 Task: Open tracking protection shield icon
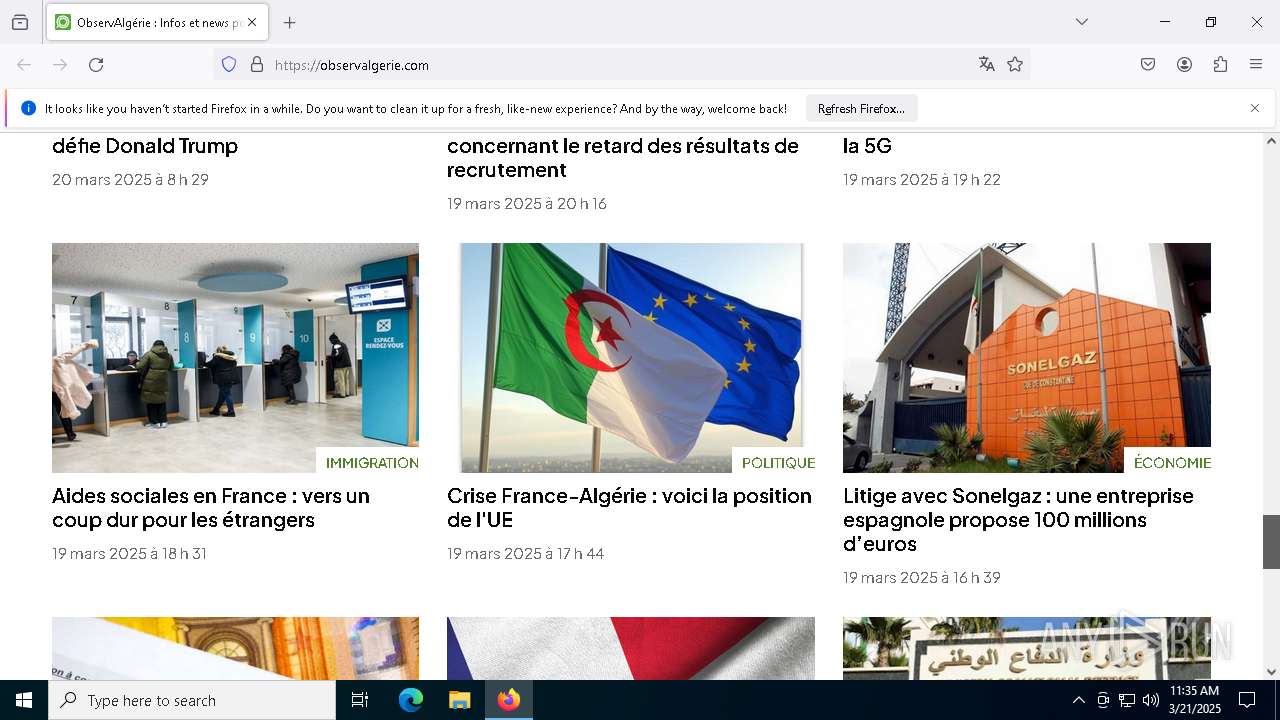point(229,65)
